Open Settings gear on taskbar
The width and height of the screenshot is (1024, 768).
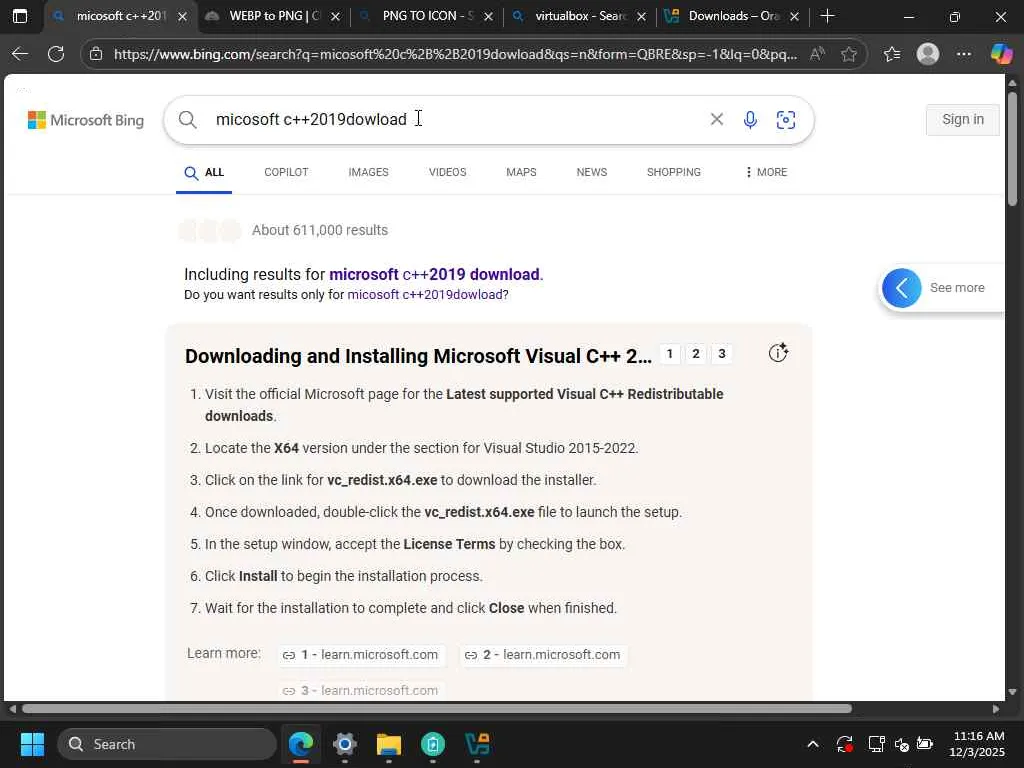click(345, 744)
